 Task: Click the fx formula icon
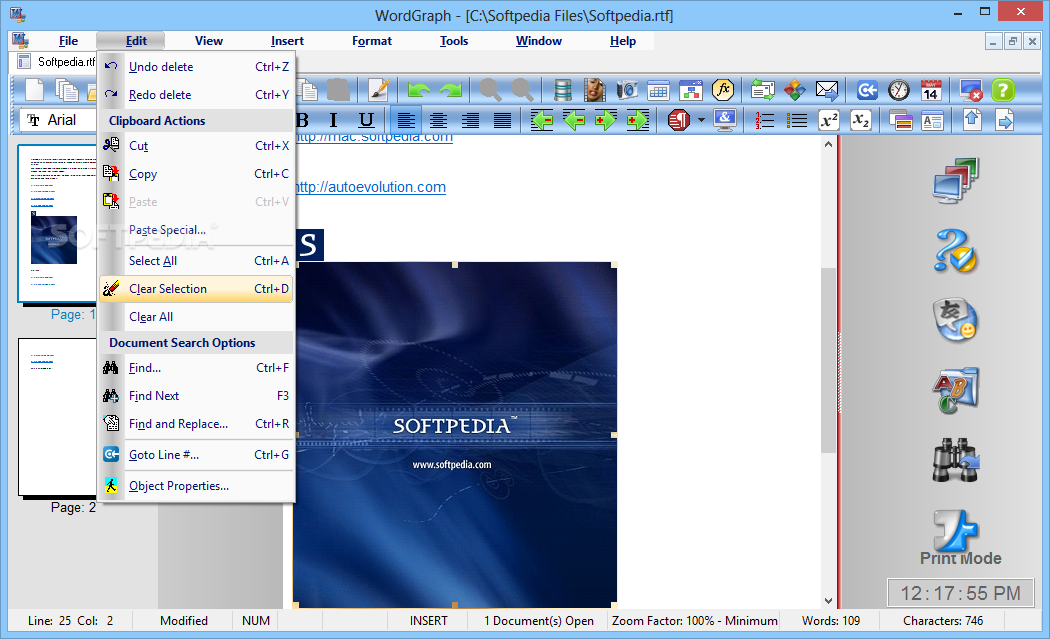point(723,90)
